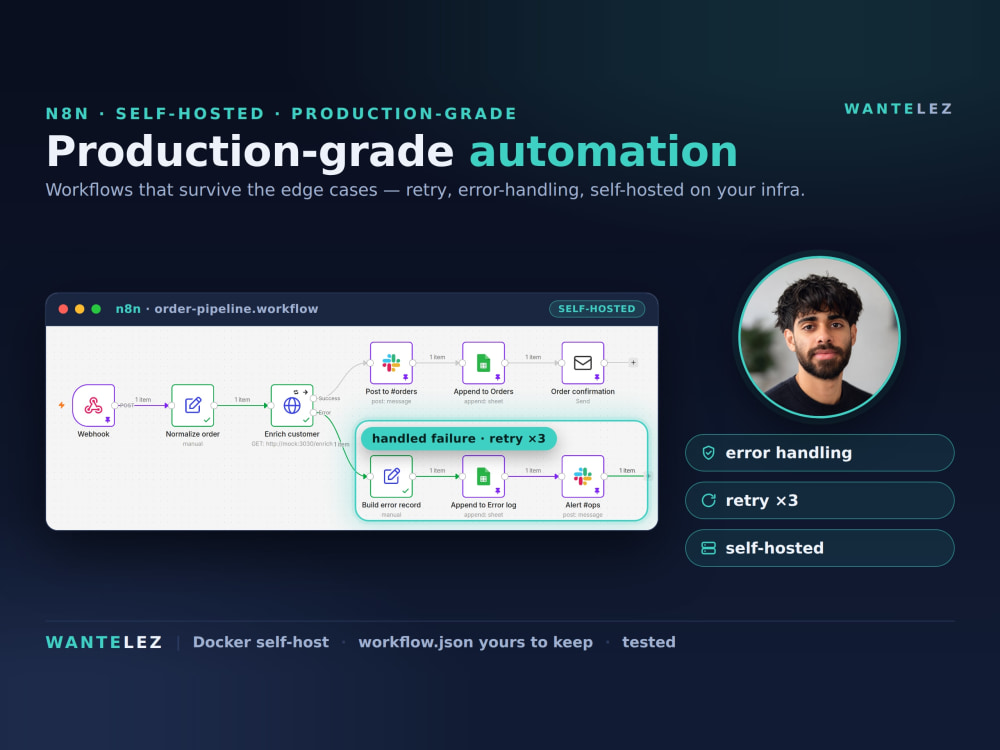Click the 'Docker self-host' footer text

[261, 642]
